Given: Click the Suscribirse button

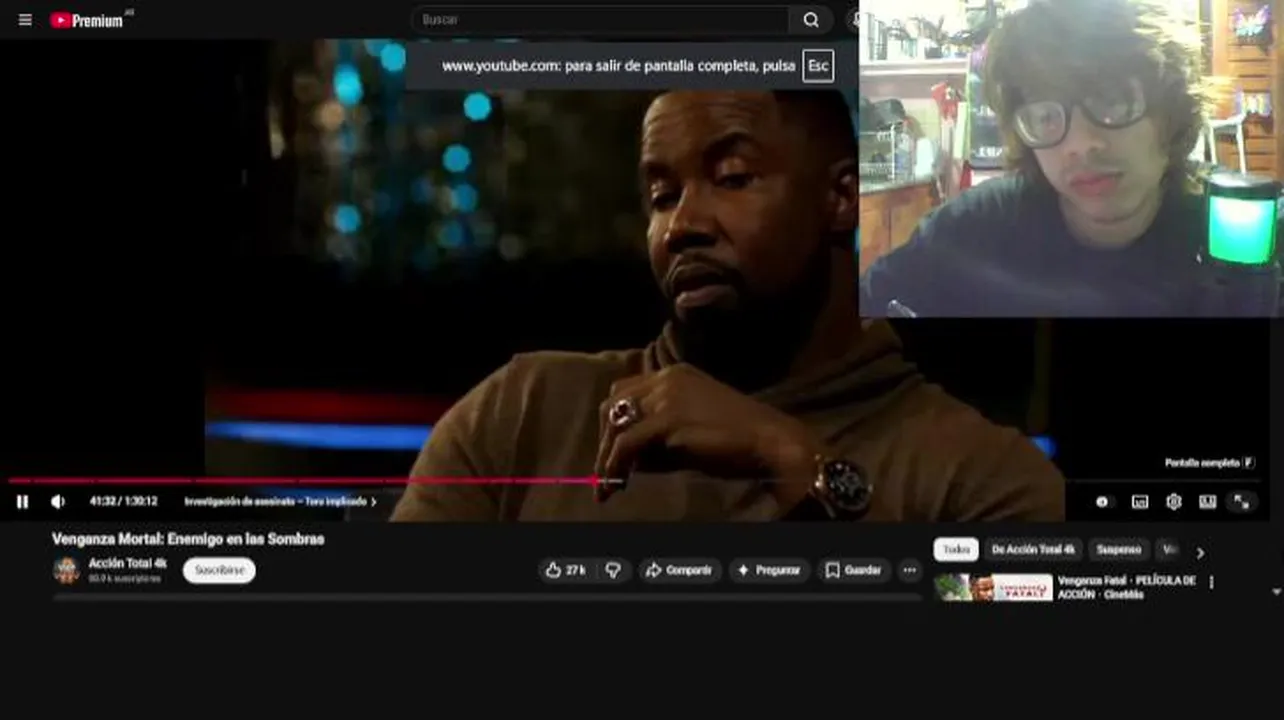Looking at the screenshot, I should (219, 570).
